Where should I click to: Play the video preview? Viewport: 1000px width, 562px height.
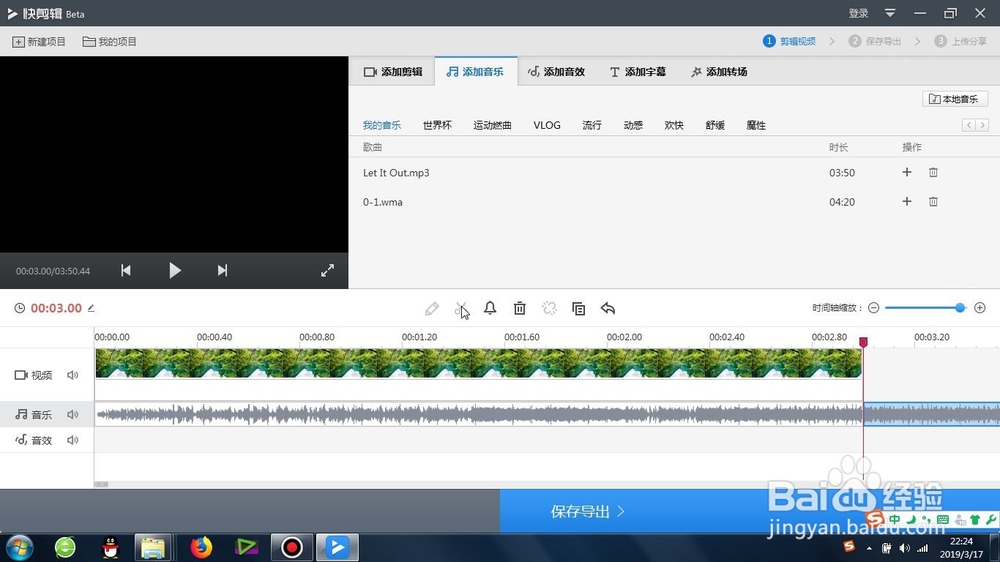[x=175, y=270]
